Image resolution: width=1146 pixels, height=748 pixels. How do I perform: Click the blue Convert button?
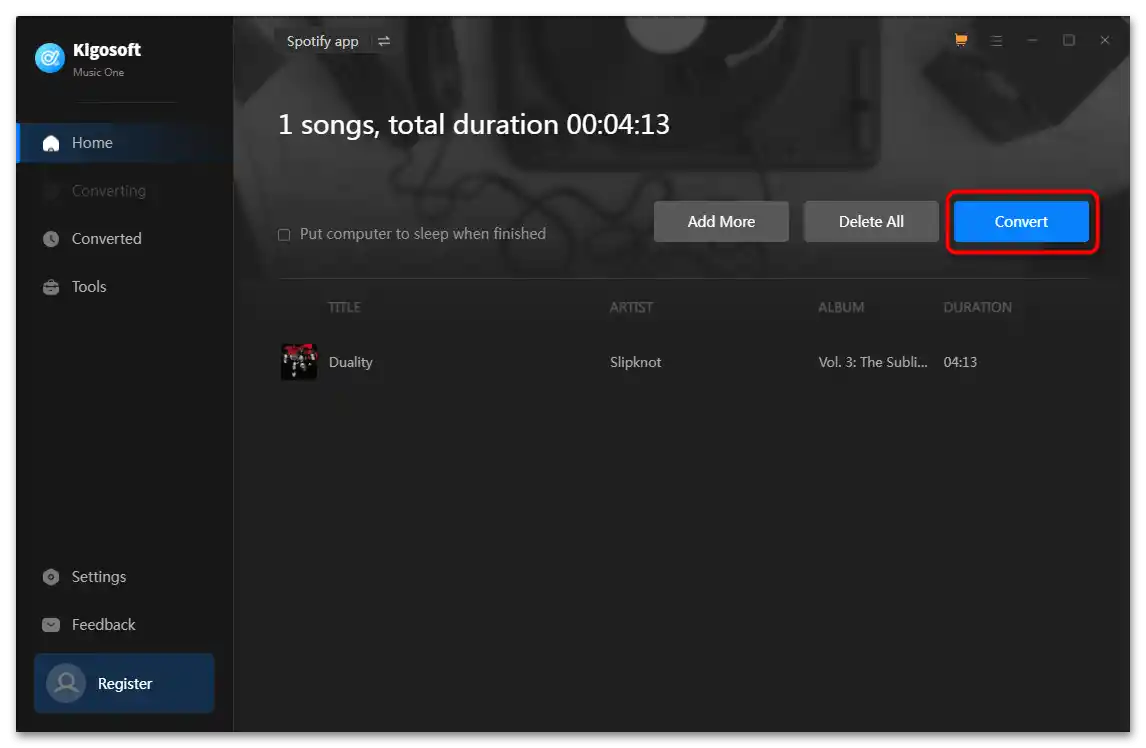click(x=1021, y=222)
